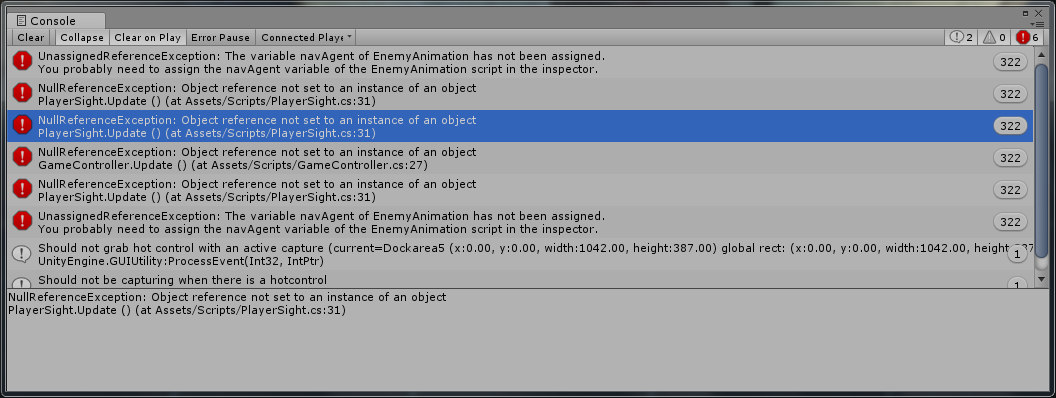The height and width of the screenshot is (398, 1056).
Task: Click the vertical scrollbar thumb of the log list
Action: pyautogui.click(x=1041, y=160)
